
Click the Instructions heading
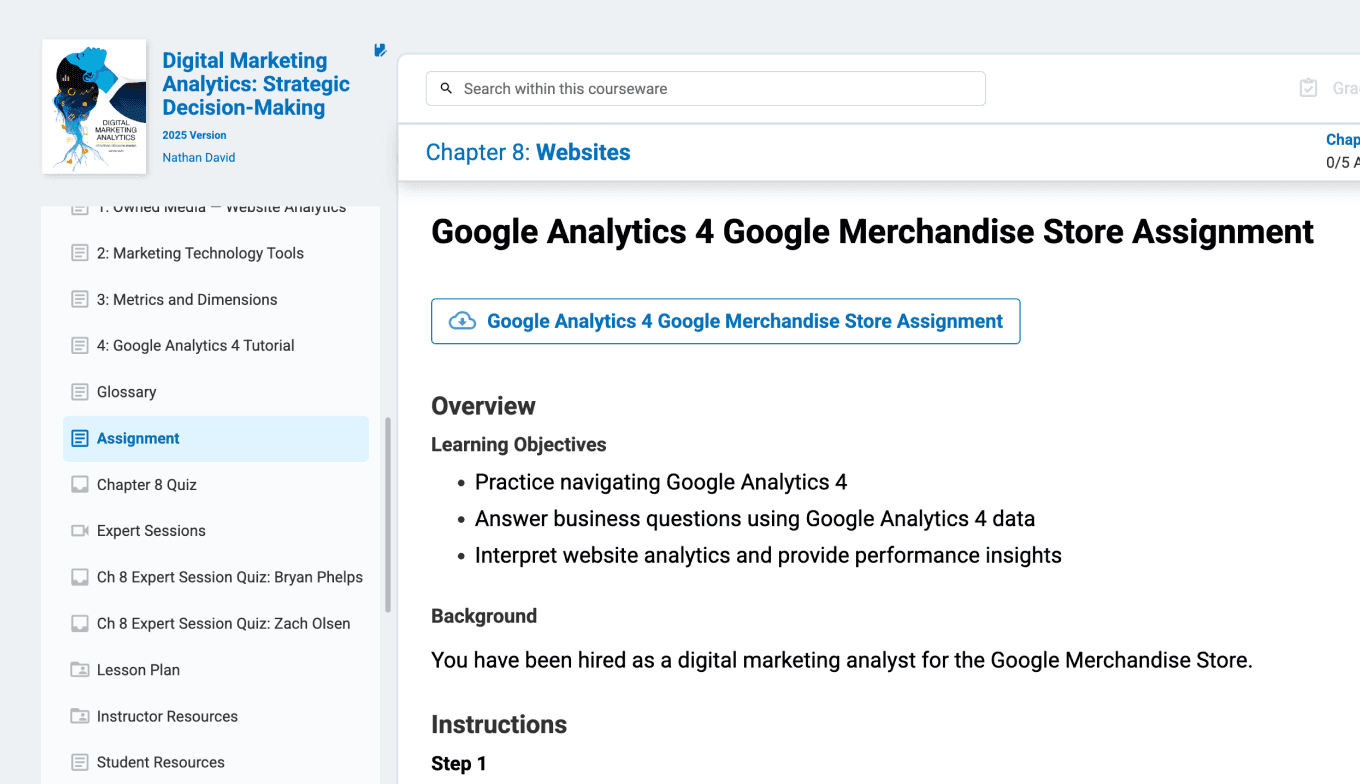coord(499,724)
